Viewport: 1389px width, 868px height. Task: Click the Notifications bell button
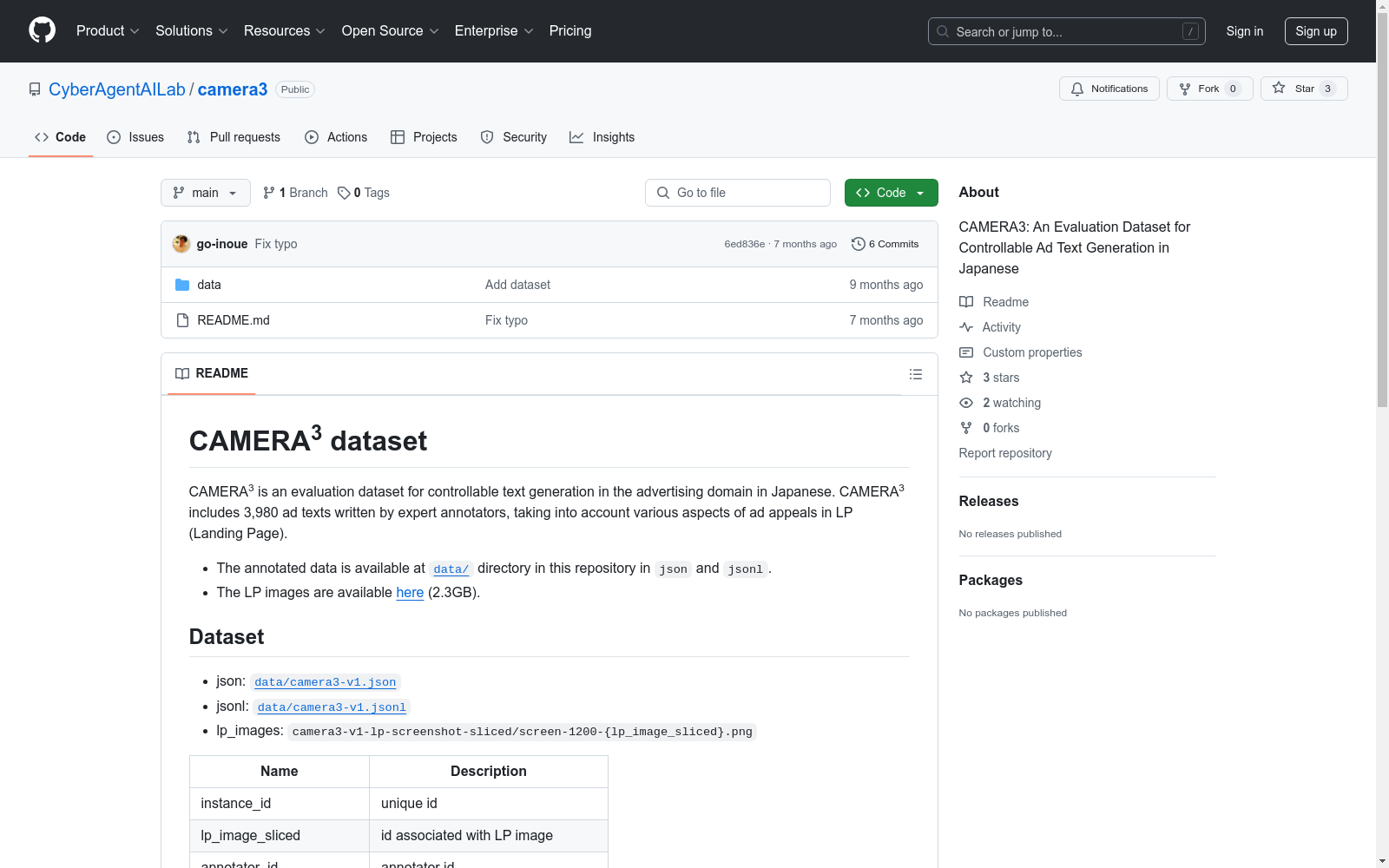click(x=1109, y=89)
